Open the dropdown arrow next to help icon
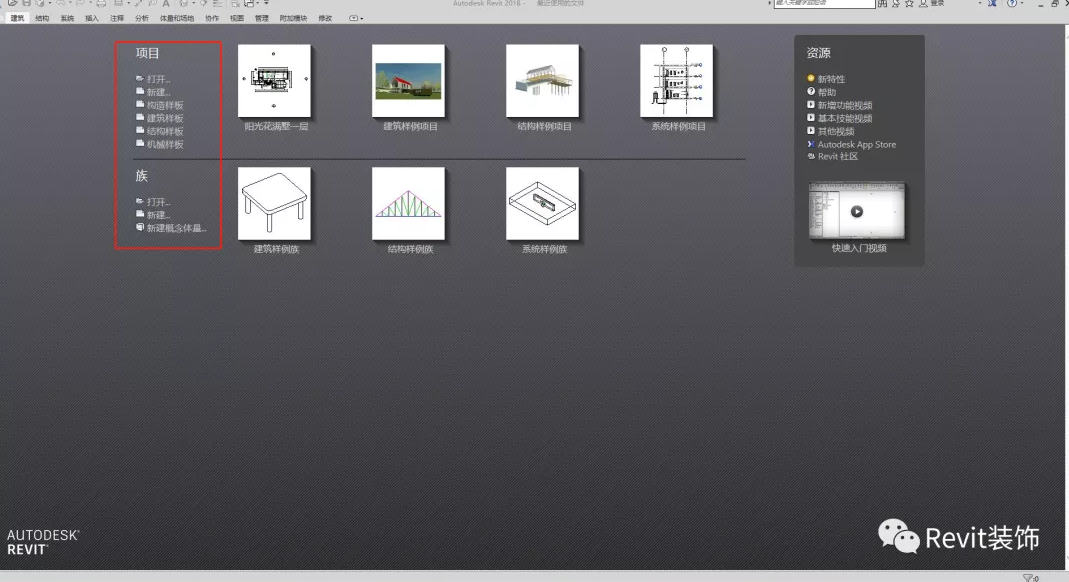The width and height of the screenshot is (1069, 582). click(1022, 4)
